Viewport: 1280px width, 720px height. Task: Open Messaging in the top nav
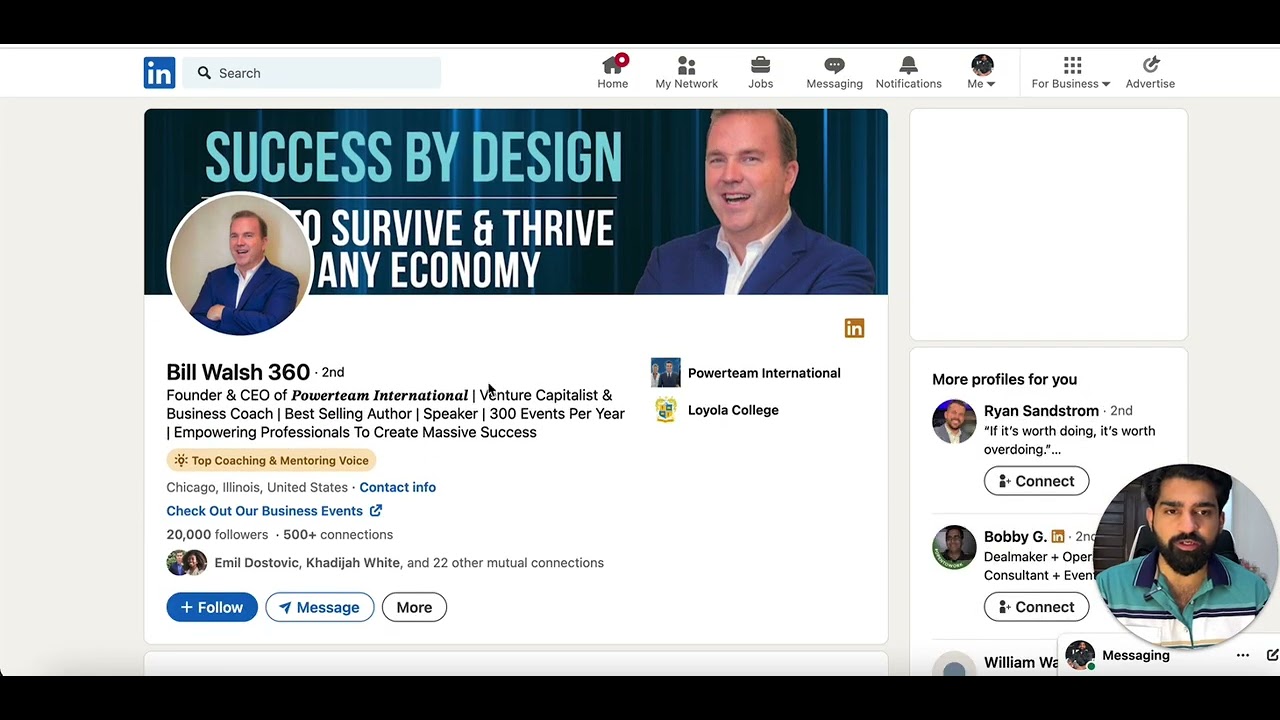click(834, 72)
